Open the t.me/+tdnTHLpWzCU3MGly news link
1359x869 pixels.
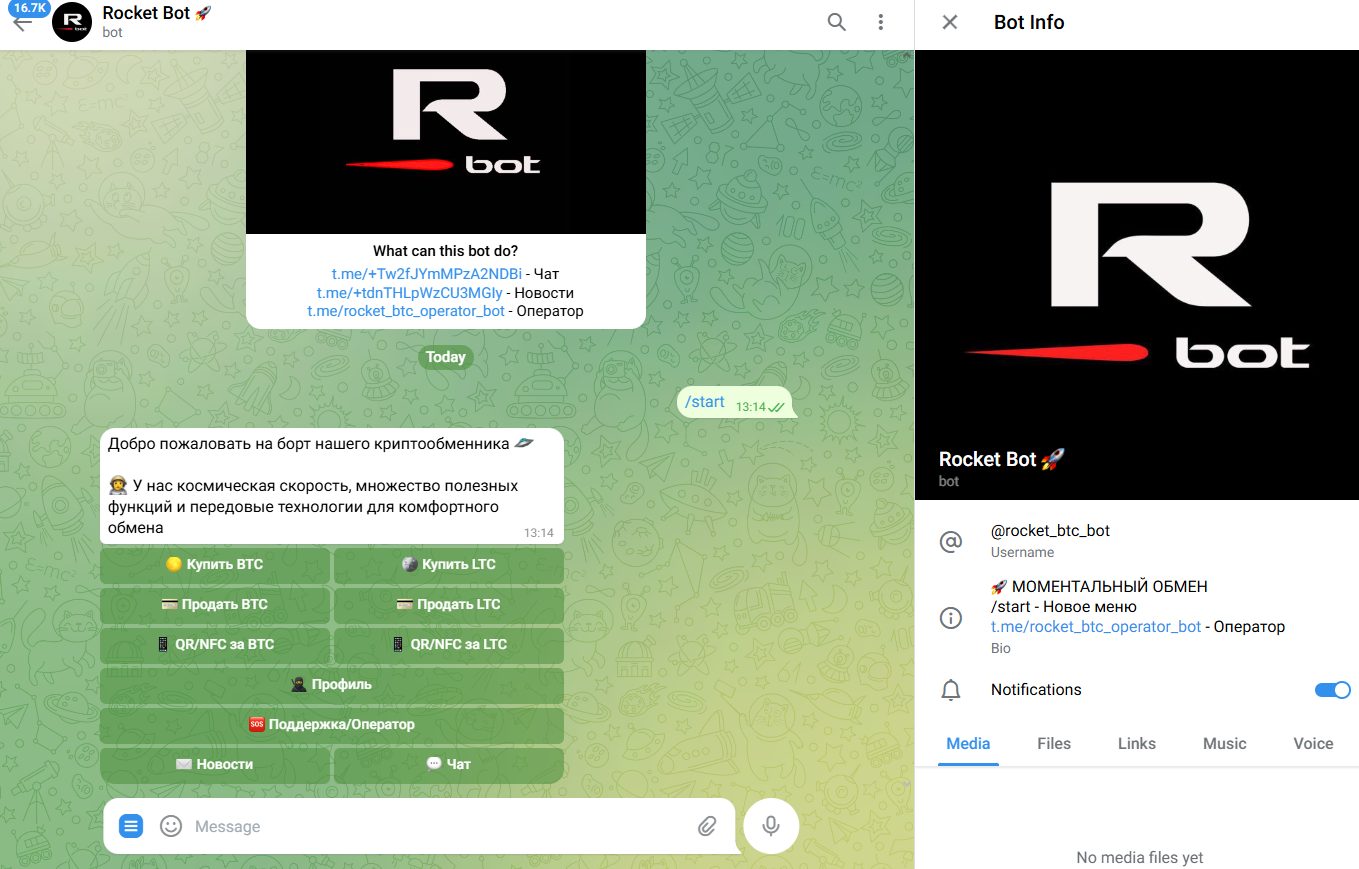coord(410,293)
